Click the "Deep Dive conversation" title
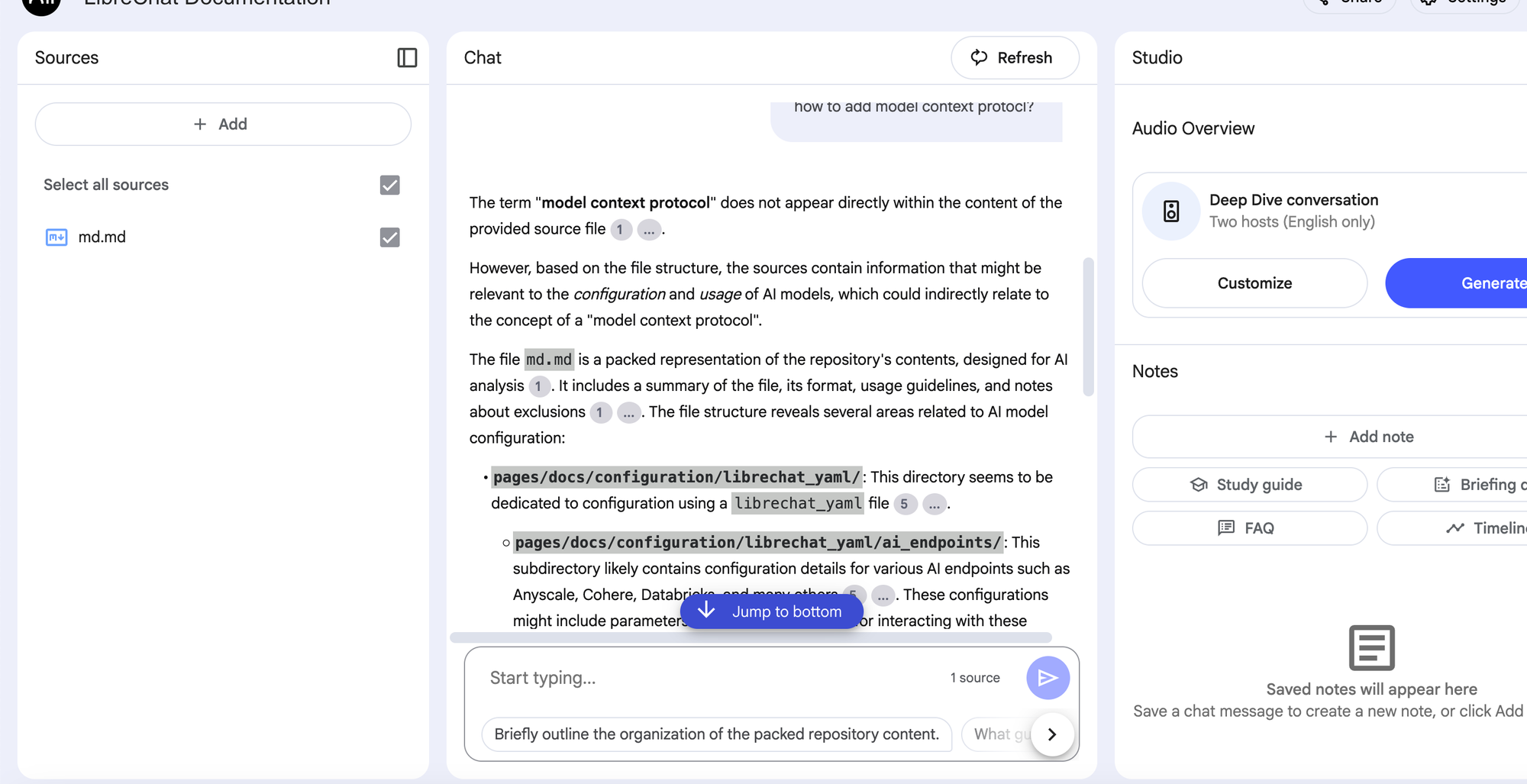Viewport: 1527px width, 784px height. click(1293, 200)
